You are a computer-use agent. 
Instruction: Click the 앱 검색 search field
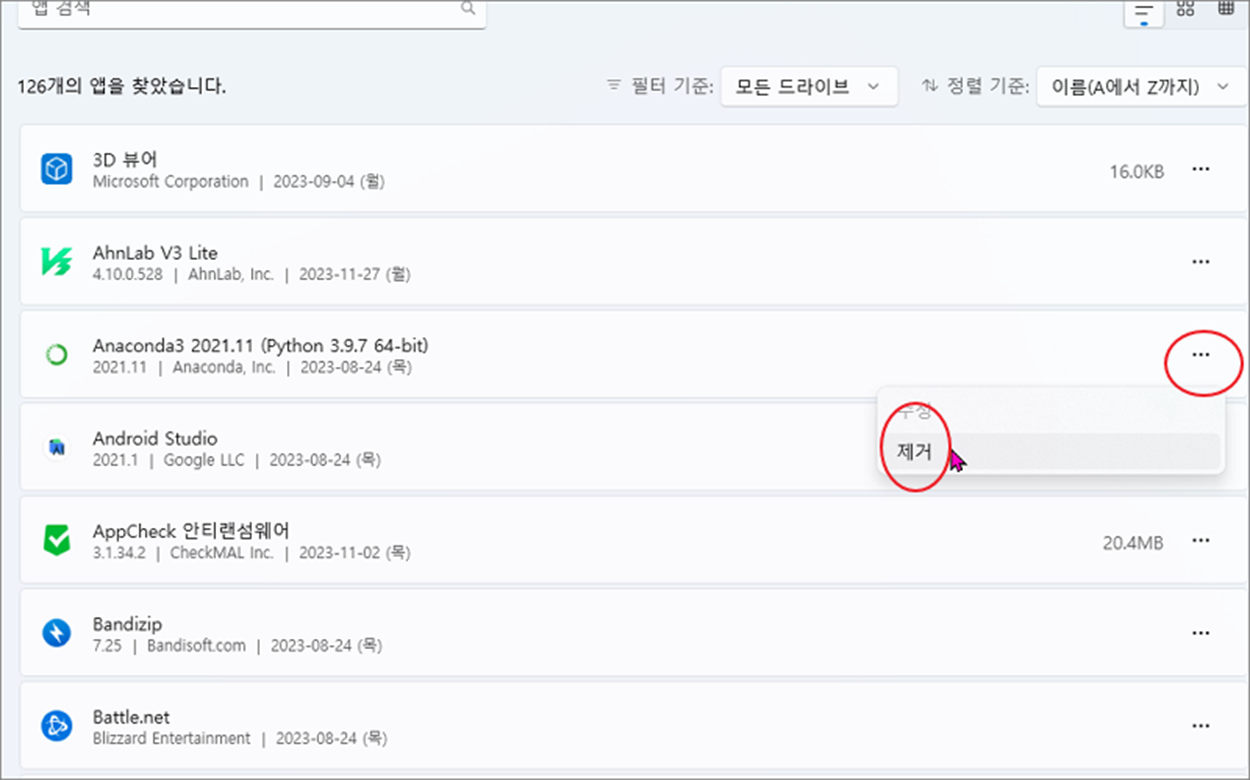(252, 10)
